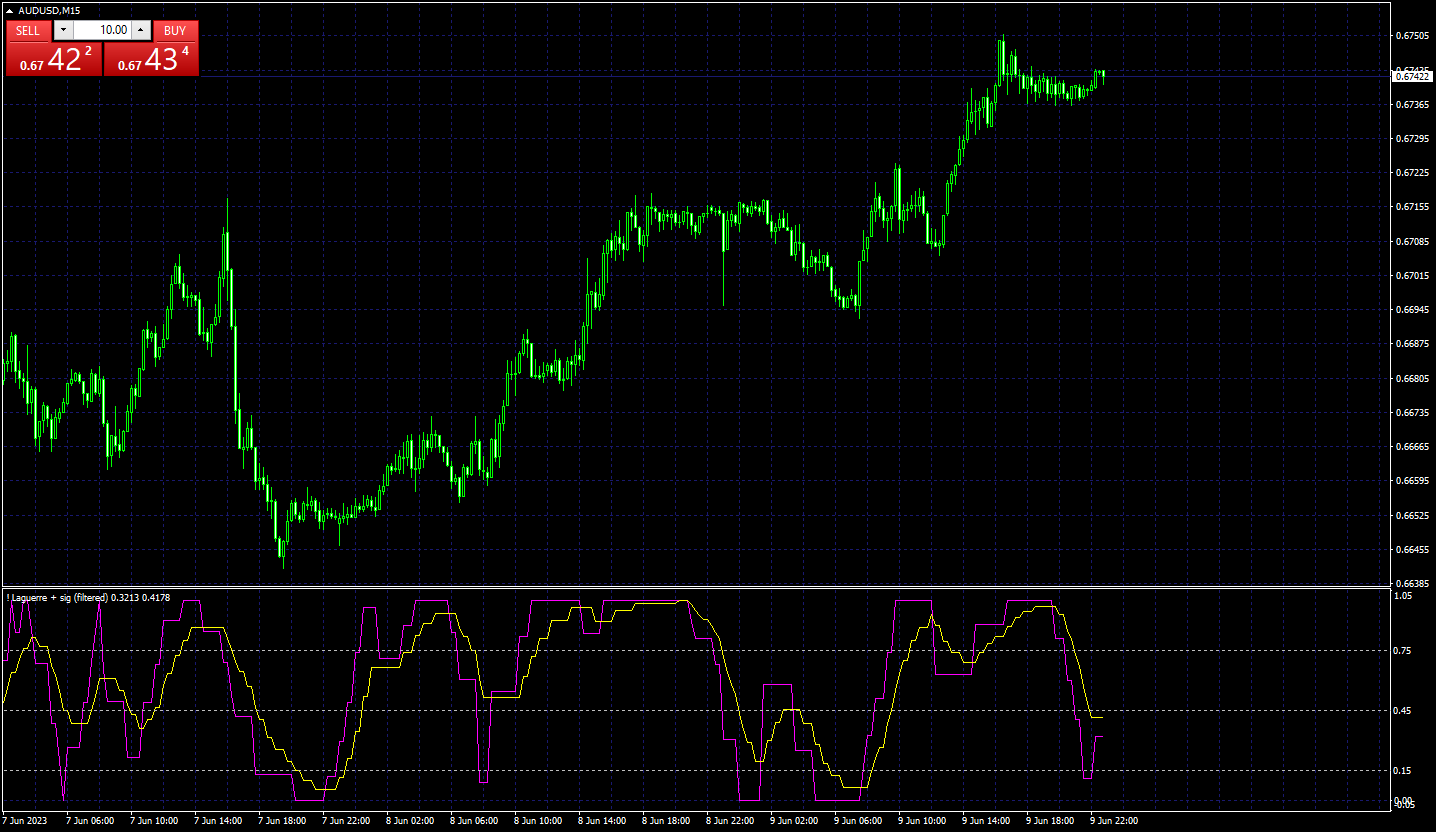
Task: Click the 0.66875 price axis label
Action: pyautogui.click(x=1411, y=344)
